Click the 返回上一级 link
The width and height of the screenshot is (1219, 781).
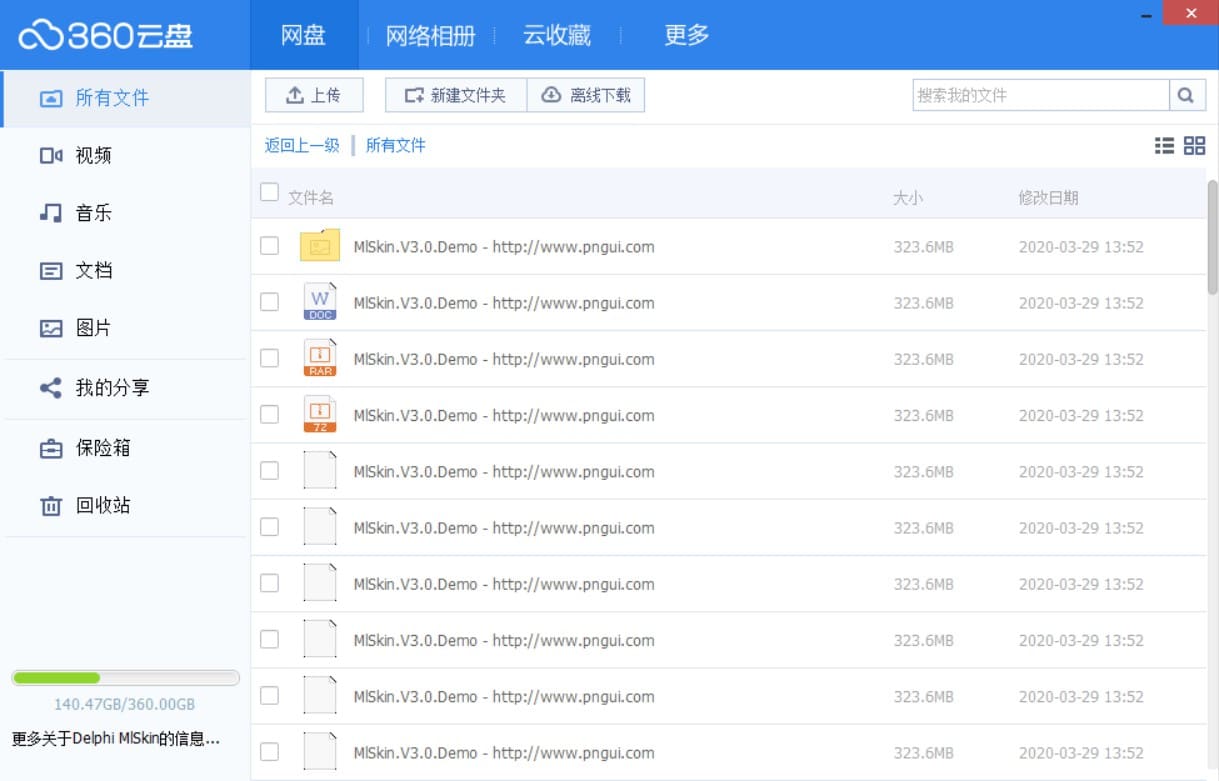click(x=302, y=145)
